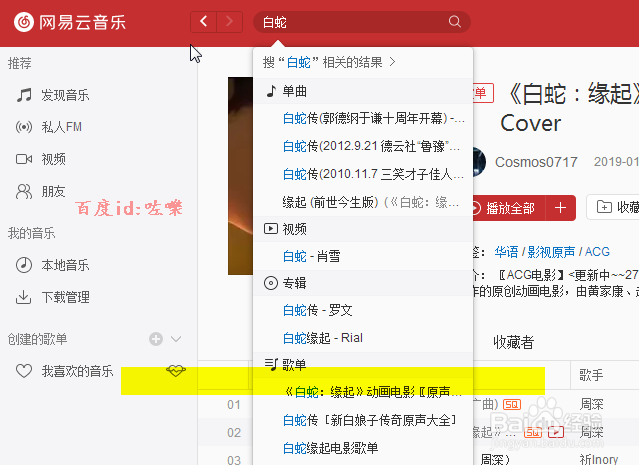Play all songs with 播放全部
This screenshot has width=639, height=465.
tap(509, 208)
